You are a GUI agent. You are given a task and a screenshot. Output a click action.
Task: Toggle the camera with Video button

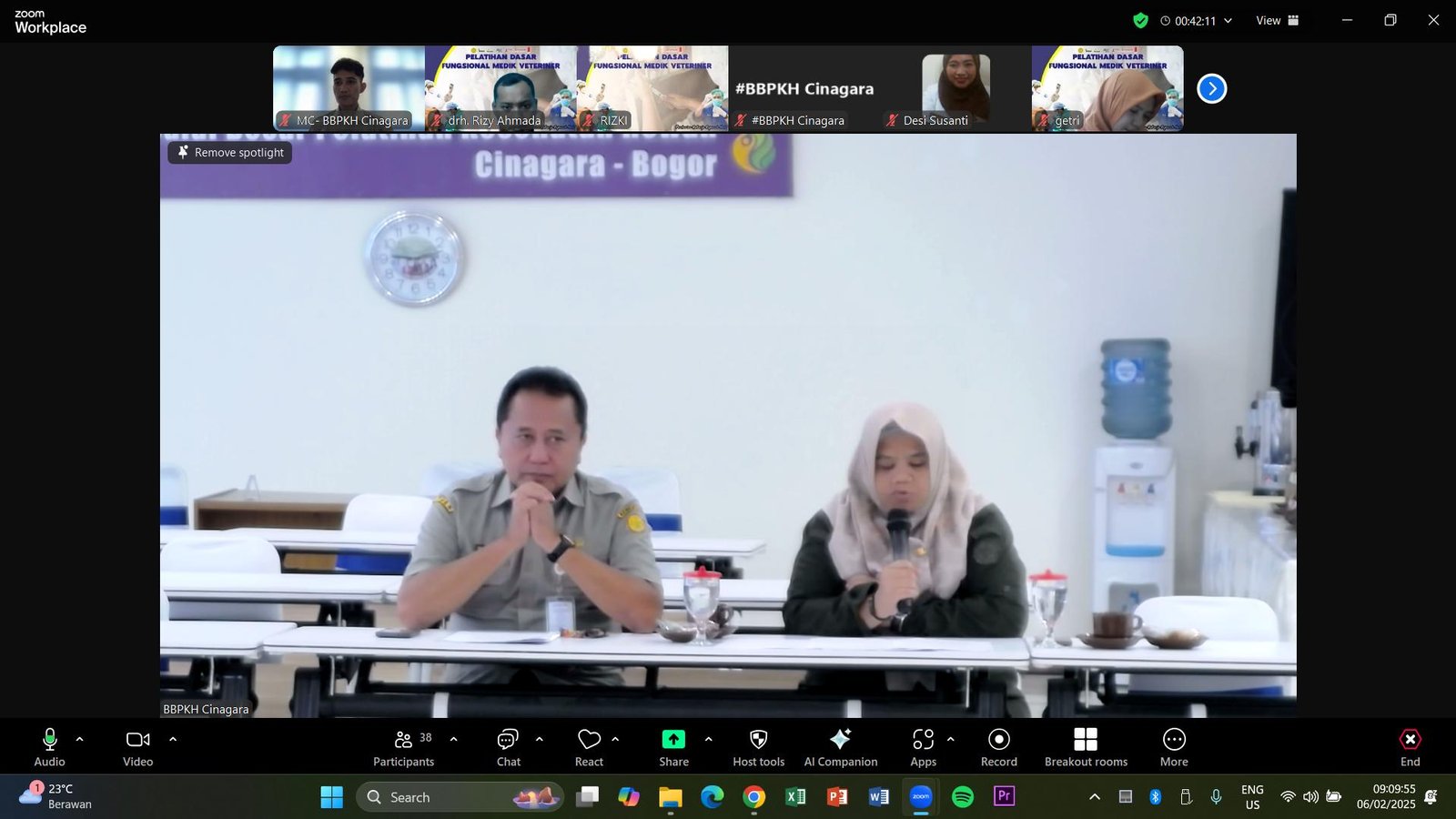(x=138, y=747)
